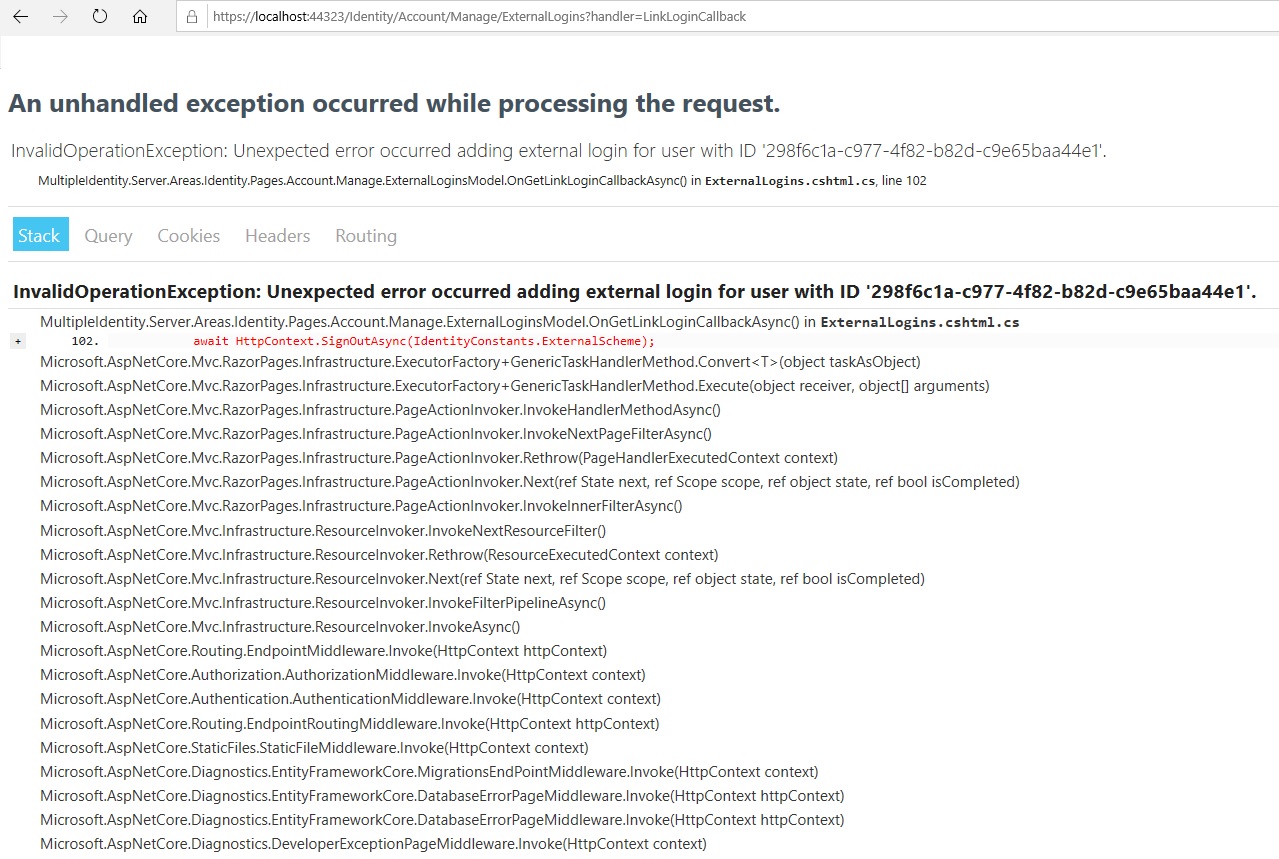Select the active Stack tab
Image resolution: width=1279 pixels, height=859 pixels.
pyautogui.click(x=39, y=235)
